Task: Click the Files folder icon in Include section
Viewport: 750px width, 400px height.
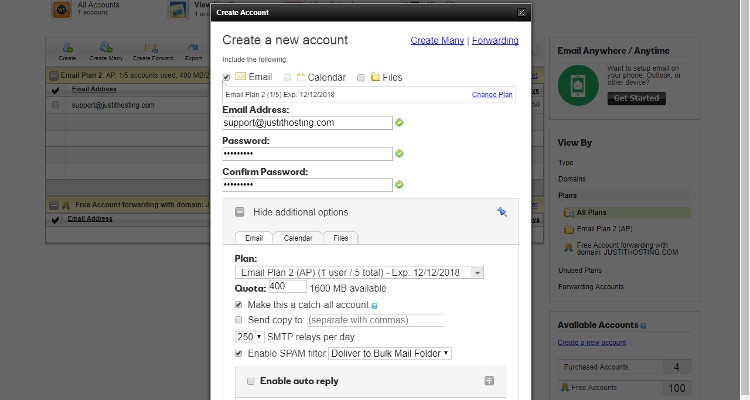Action: [375, 77]
